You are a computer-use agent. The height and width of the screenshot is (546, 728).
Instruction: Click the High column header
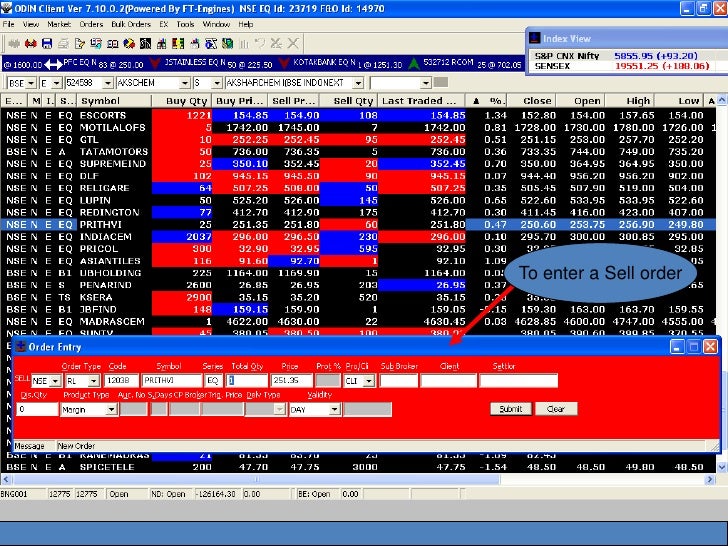630,101
